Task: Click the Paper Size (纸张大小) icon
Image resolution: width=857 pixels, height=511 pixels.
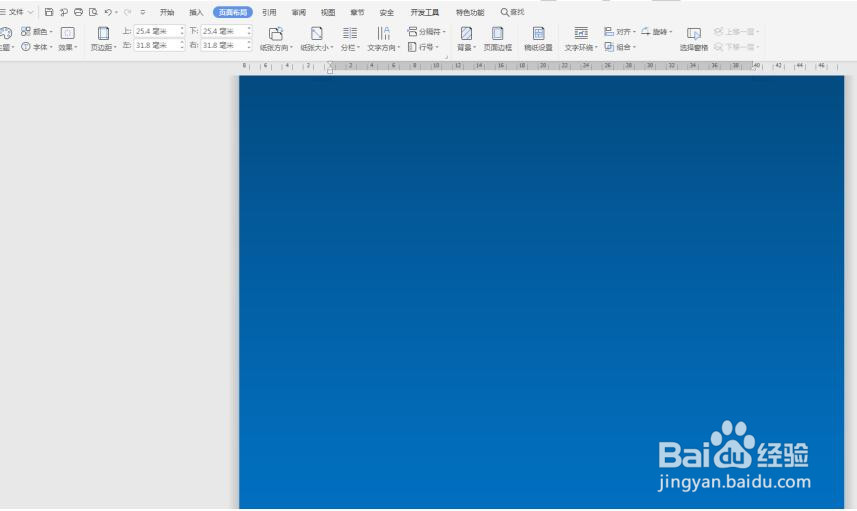Action: 316,33
